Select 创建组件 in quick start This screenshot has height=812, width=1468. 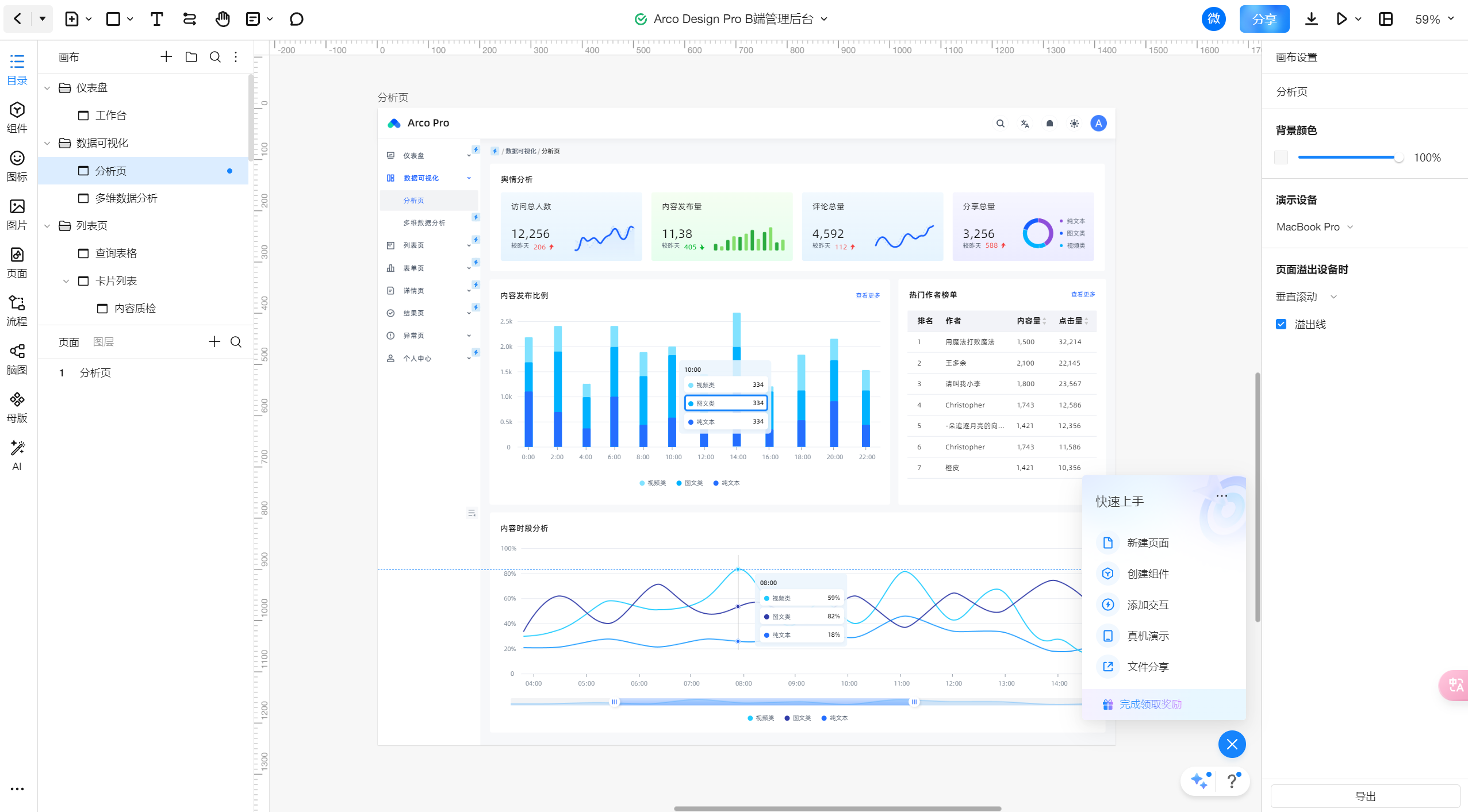tap(1148, 574)
